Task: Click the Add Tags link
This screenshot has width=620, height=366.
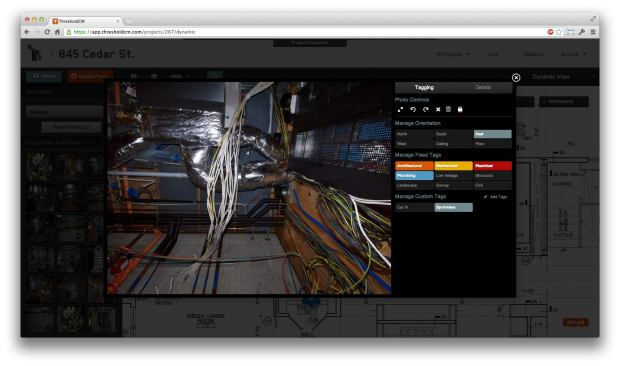Action: click(498, 197)
